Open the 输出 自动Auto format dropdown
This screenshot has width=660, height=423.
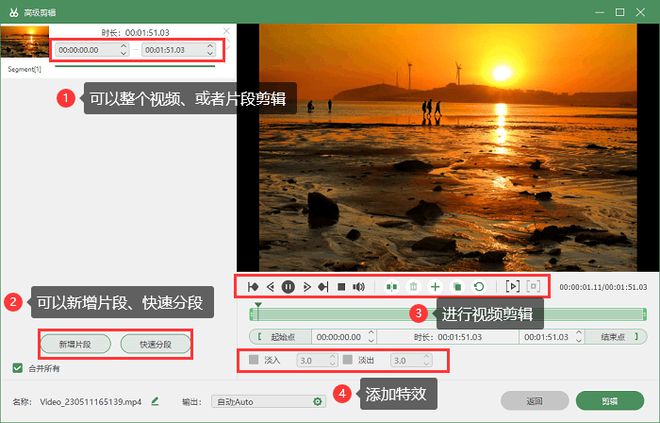(x=270, y=401)
